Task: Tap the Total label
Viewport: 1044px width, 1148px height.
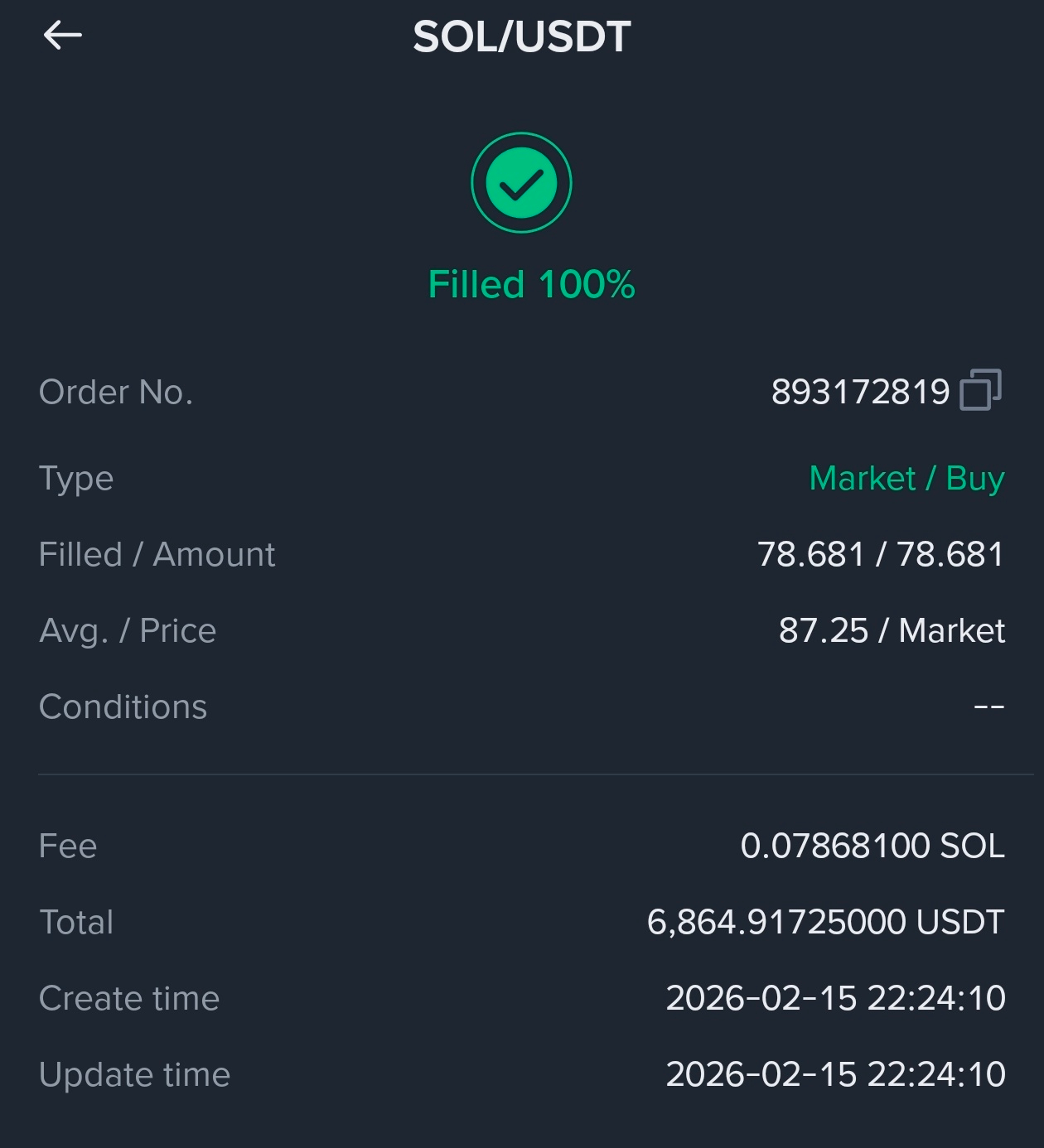Action: click(76, 922)
